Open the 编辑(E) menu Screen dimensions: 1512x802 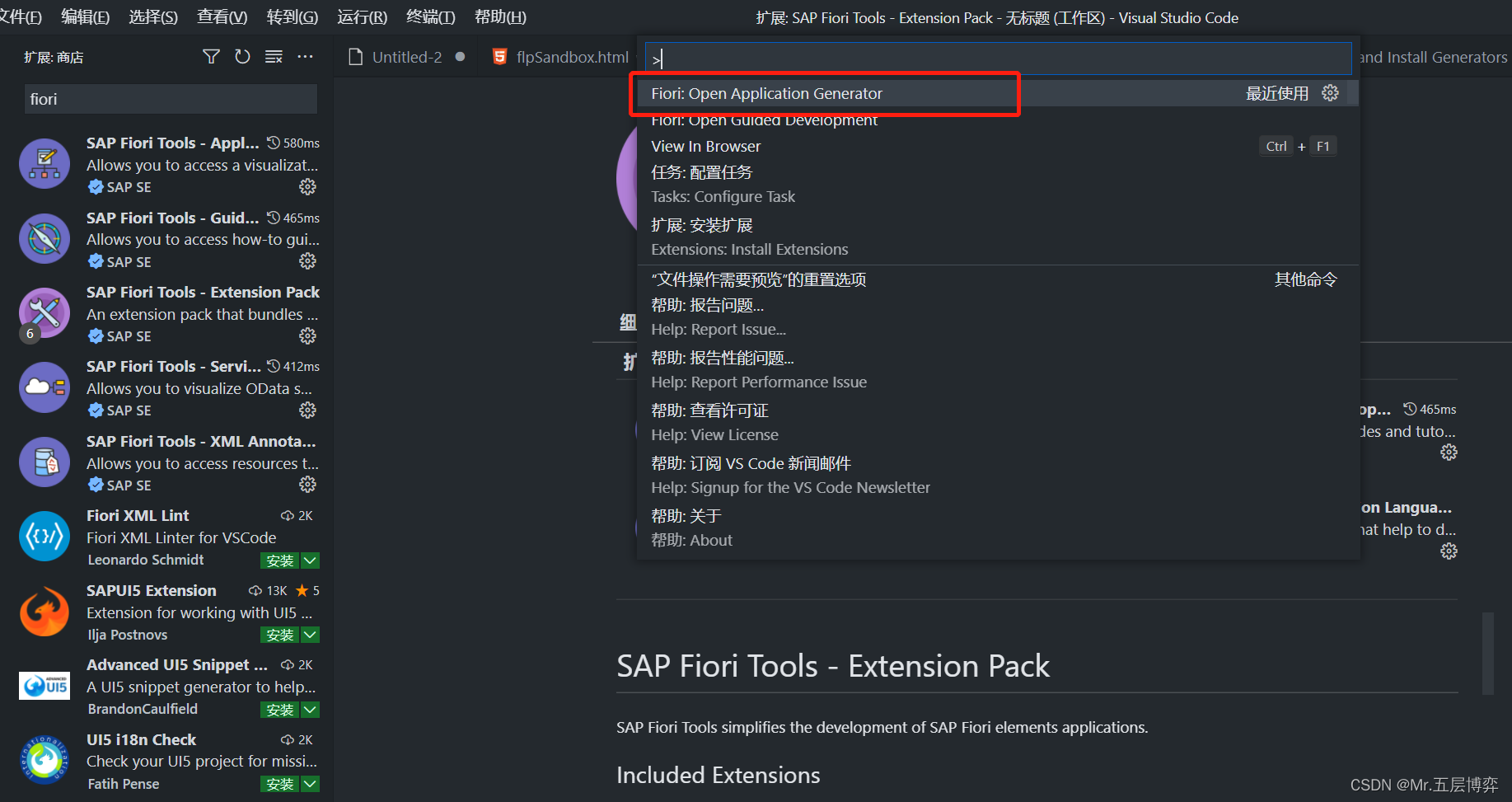86,17
